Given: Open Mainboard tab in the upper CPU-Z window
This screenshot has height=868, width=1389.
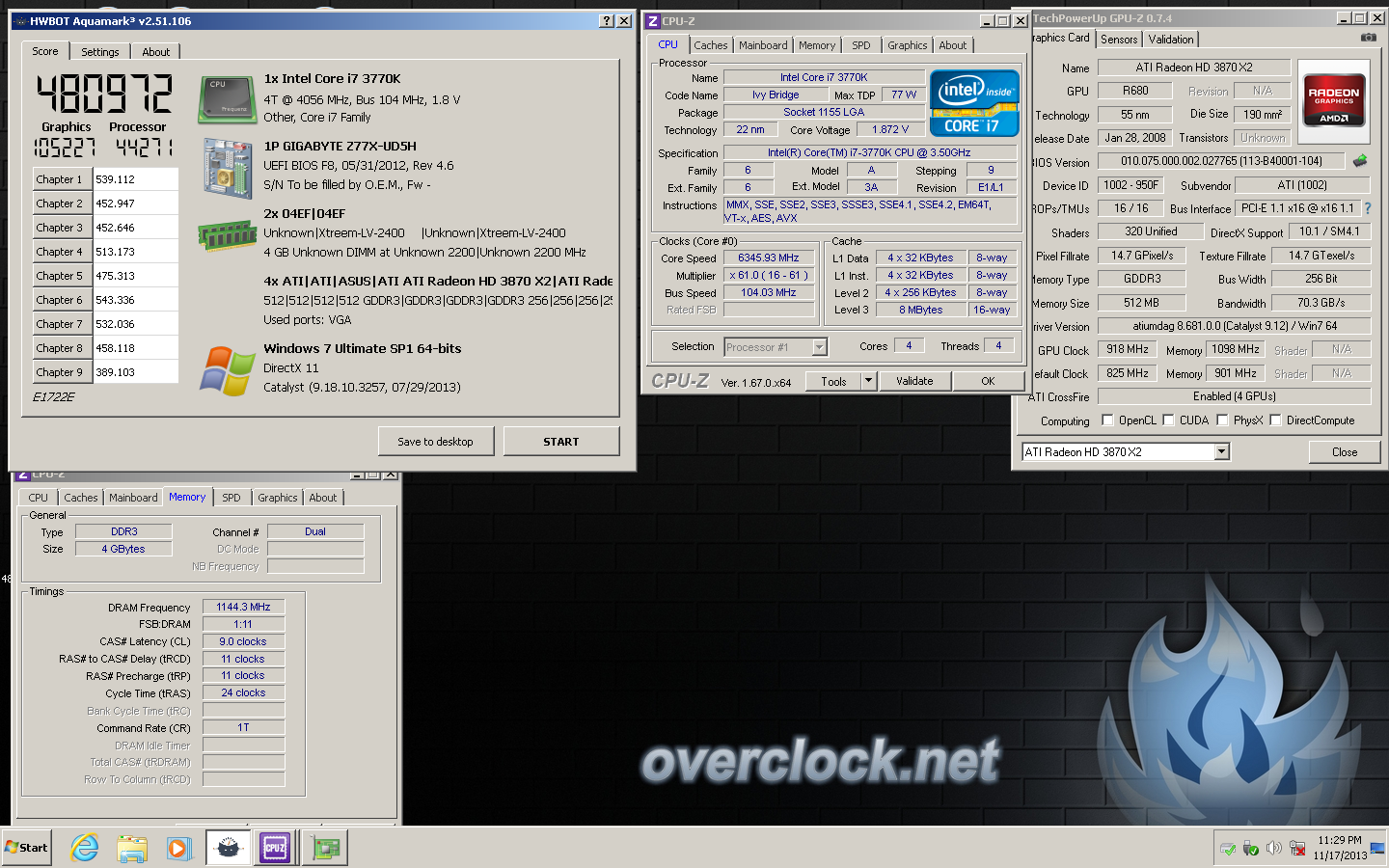Looking at the screenshot, I should (x=763, y=45).
